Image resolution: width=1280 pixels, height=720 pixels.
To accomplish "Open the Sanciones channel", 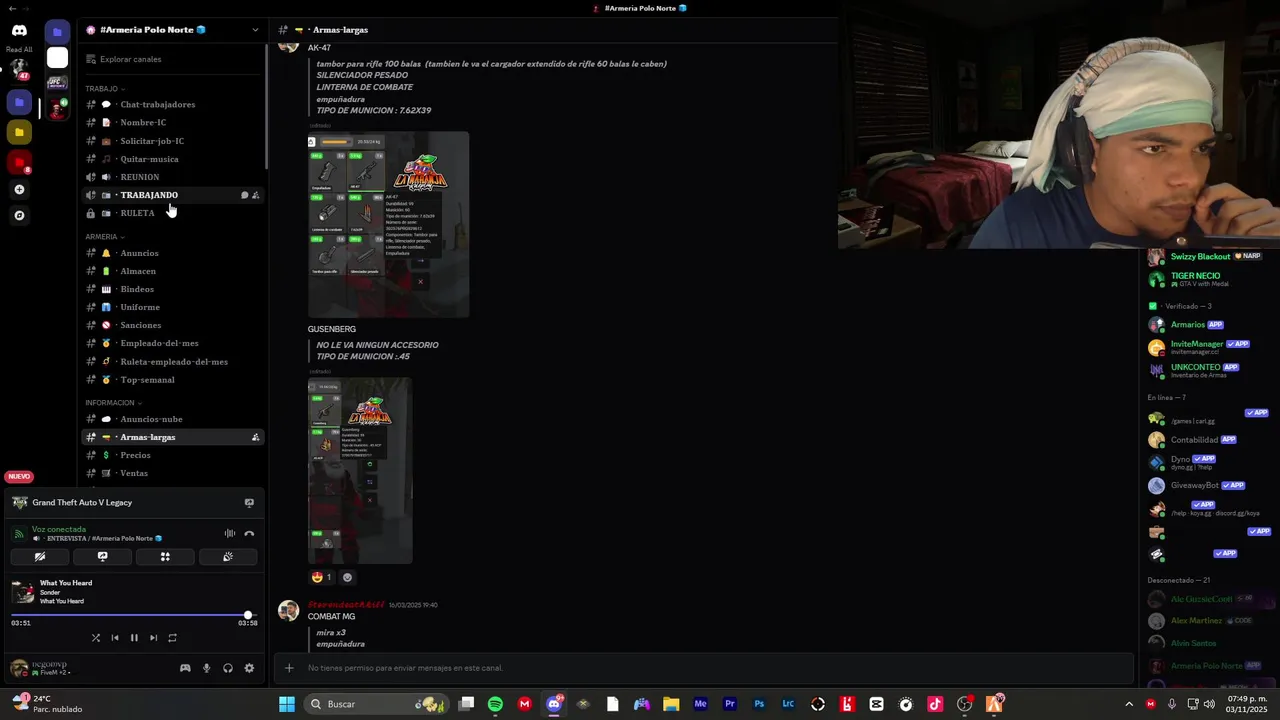I will pos(172,325).
